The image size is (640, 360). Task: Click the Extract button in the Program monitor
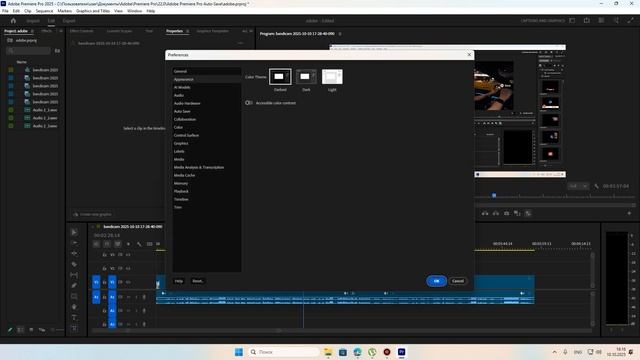tap(496, 213)
